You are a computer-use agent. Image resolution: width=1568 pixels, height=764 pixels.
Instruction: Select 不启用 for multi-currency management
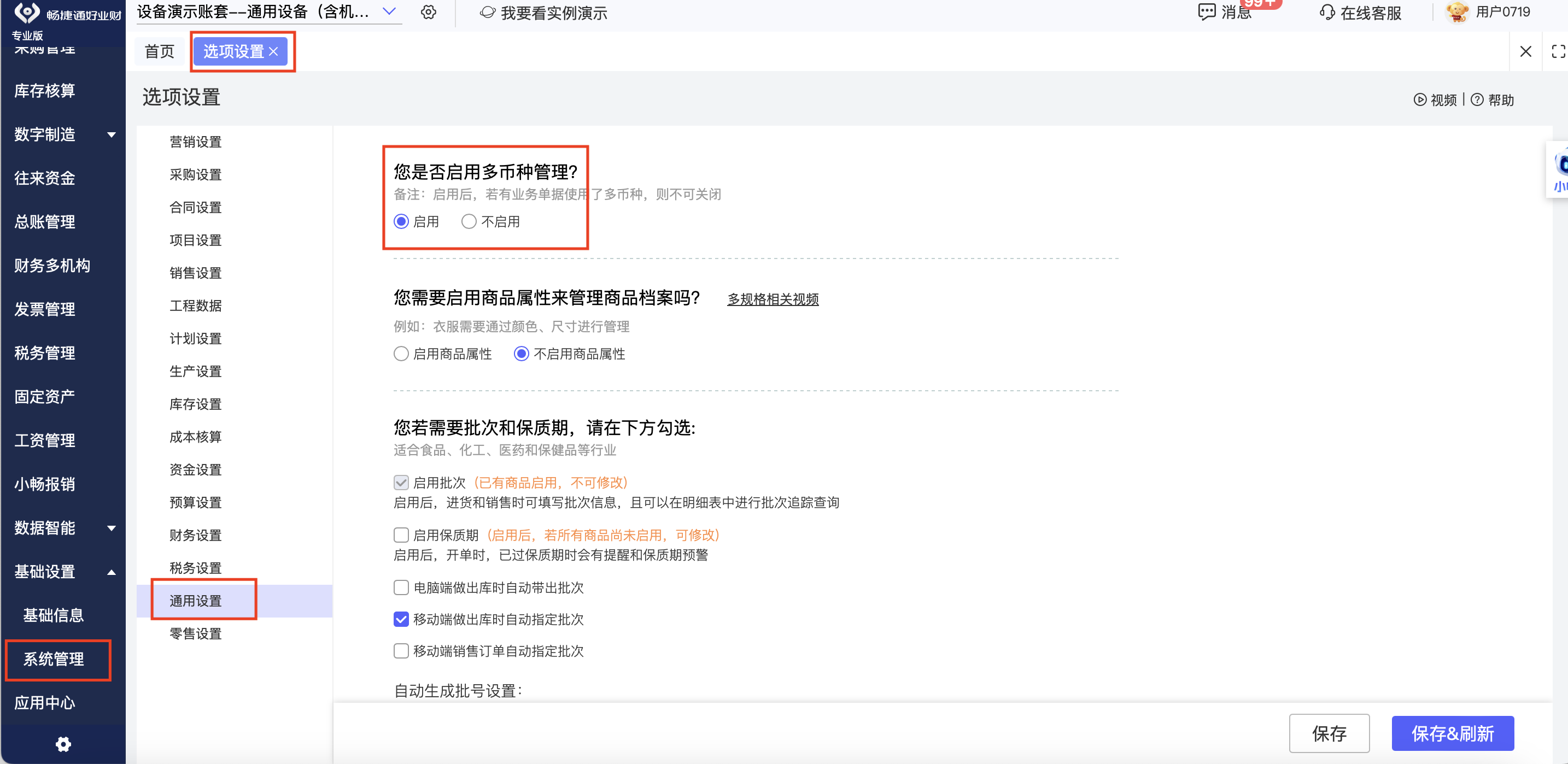(x=468, y=221)
